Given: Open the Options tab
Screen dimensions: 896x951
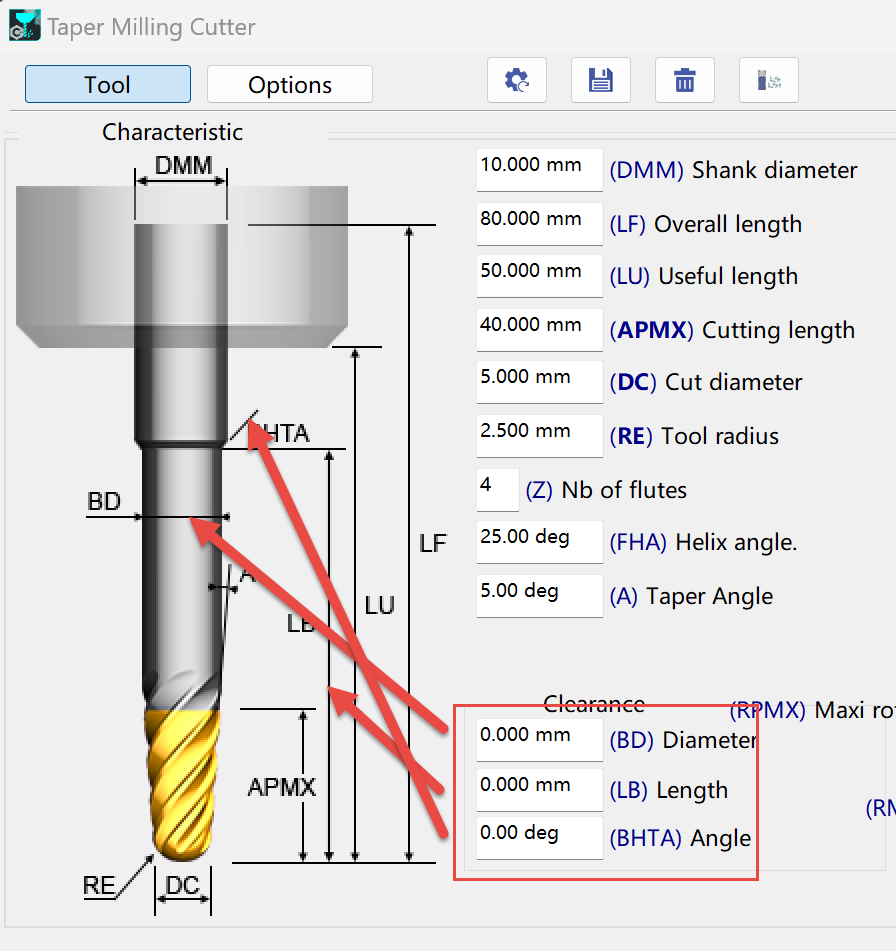Looking at the screenshot, I should (x=290, y=84).
